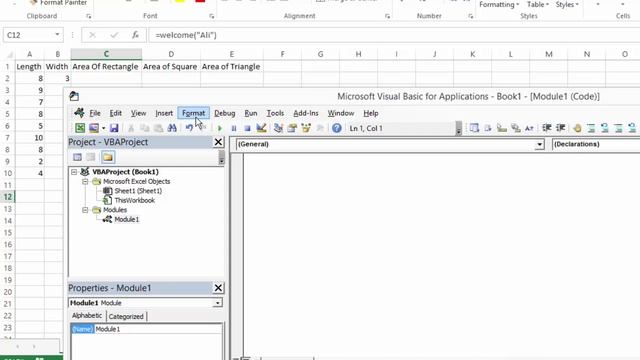Open the Run menu
This screenshot has height=360, width=640.
251,113
